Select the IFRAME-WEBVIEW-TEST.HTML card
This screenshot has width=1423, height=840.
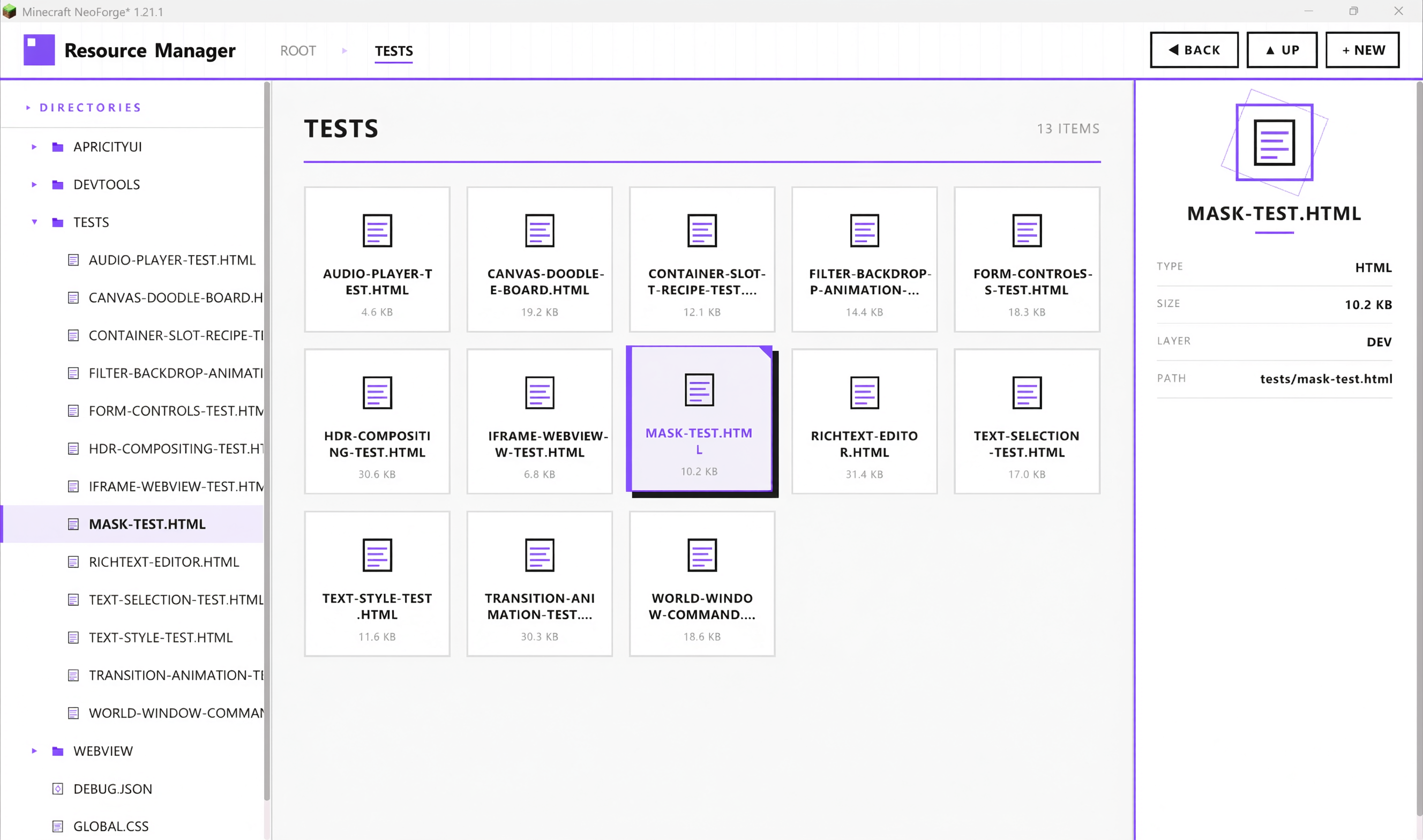(540, 422)
